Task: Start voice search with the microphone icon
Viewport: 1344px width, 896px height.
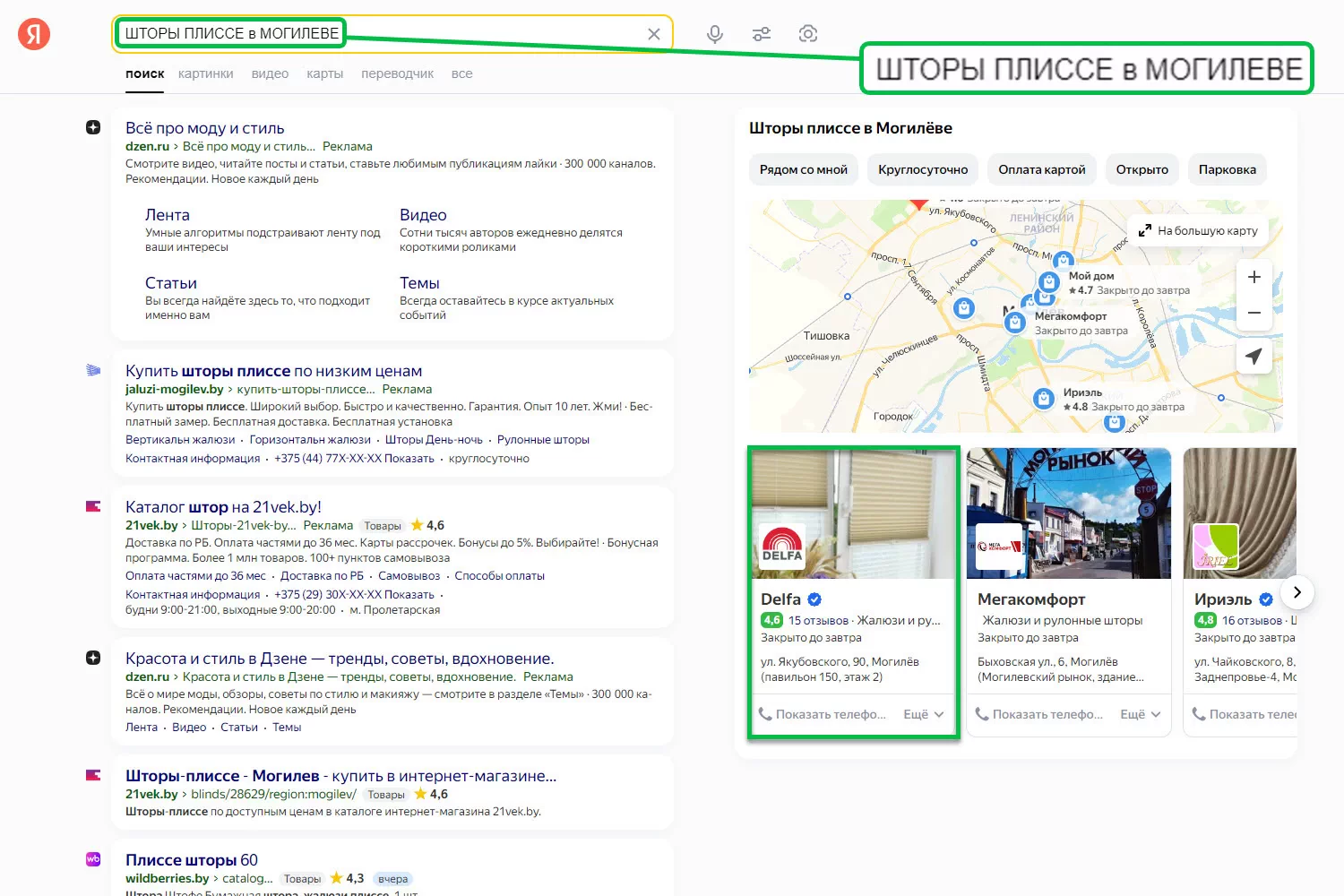Action: pos(714,34)
